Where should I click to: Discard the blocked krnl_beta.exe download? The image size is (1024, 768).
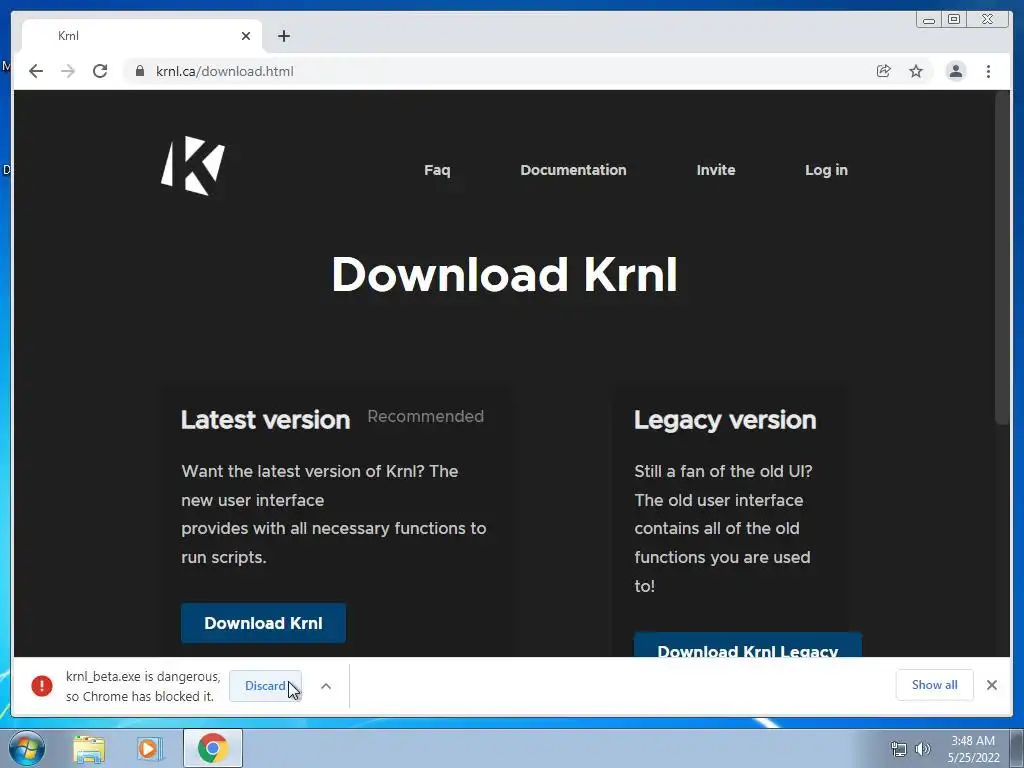coord(265,686)
